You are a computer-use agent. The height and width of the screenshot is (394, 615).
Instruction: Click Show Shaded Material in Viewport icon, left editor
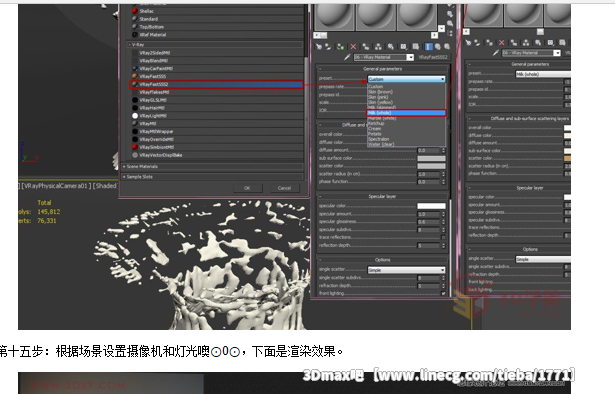click(416, 47)
